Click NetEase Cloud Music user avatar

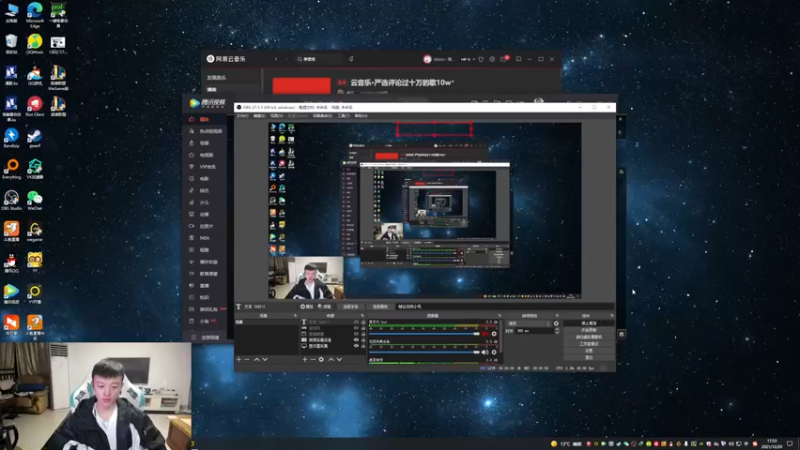(x=427, y=59)
